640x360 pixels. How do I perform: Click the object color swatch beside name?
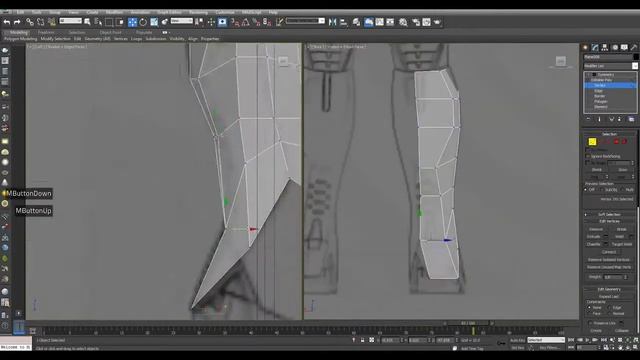pos(635,57)
